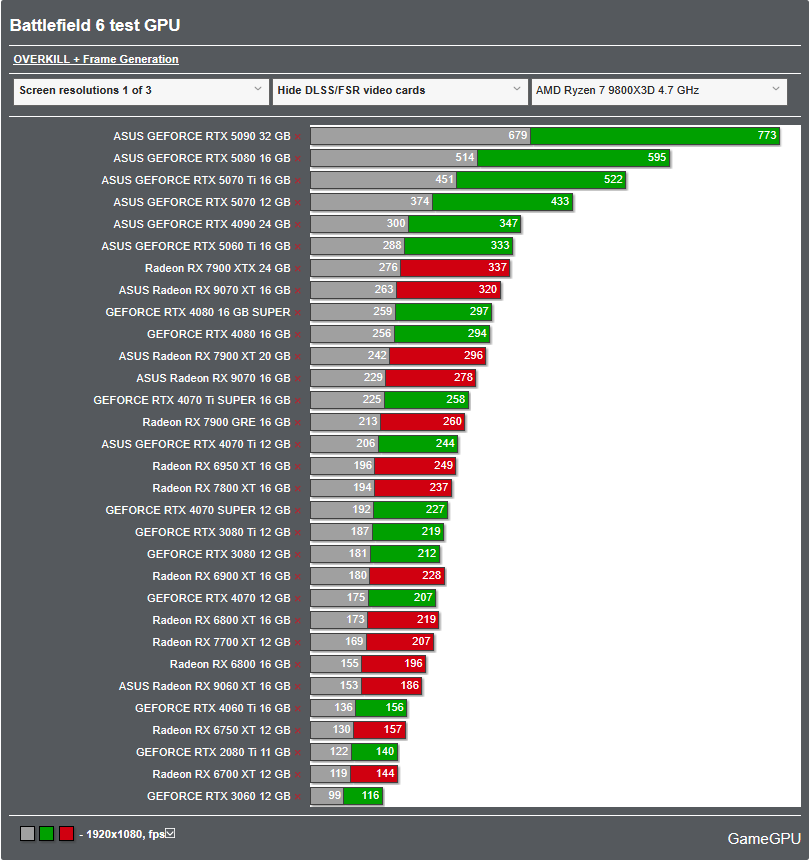Click the green legend swatch

pos(47,834)
